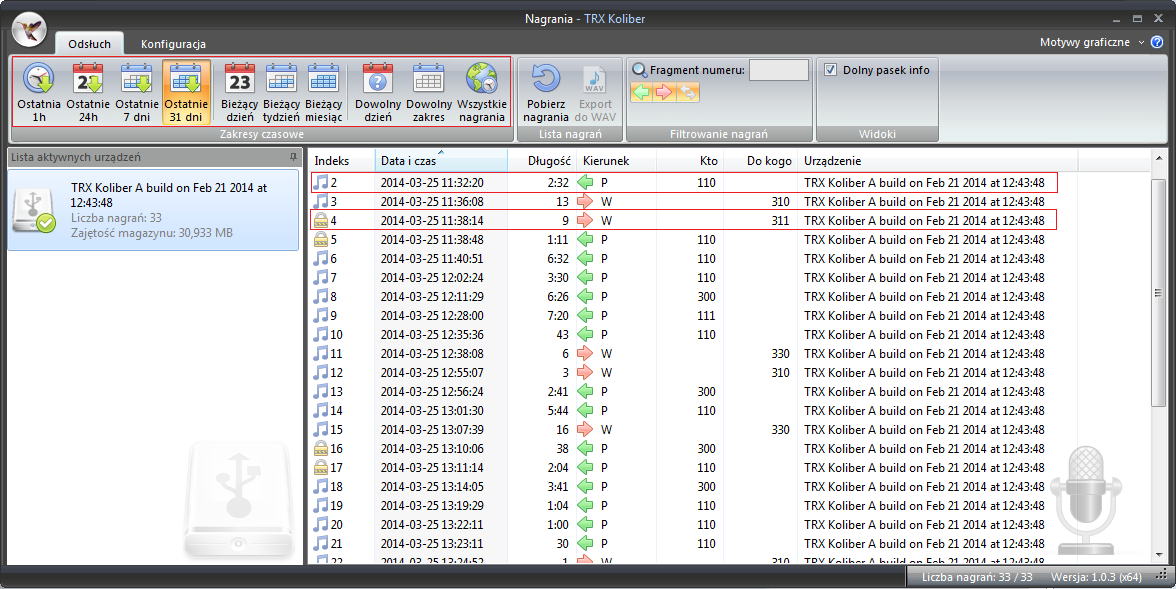Filter incoming calls with green arrow

point(641,92)
